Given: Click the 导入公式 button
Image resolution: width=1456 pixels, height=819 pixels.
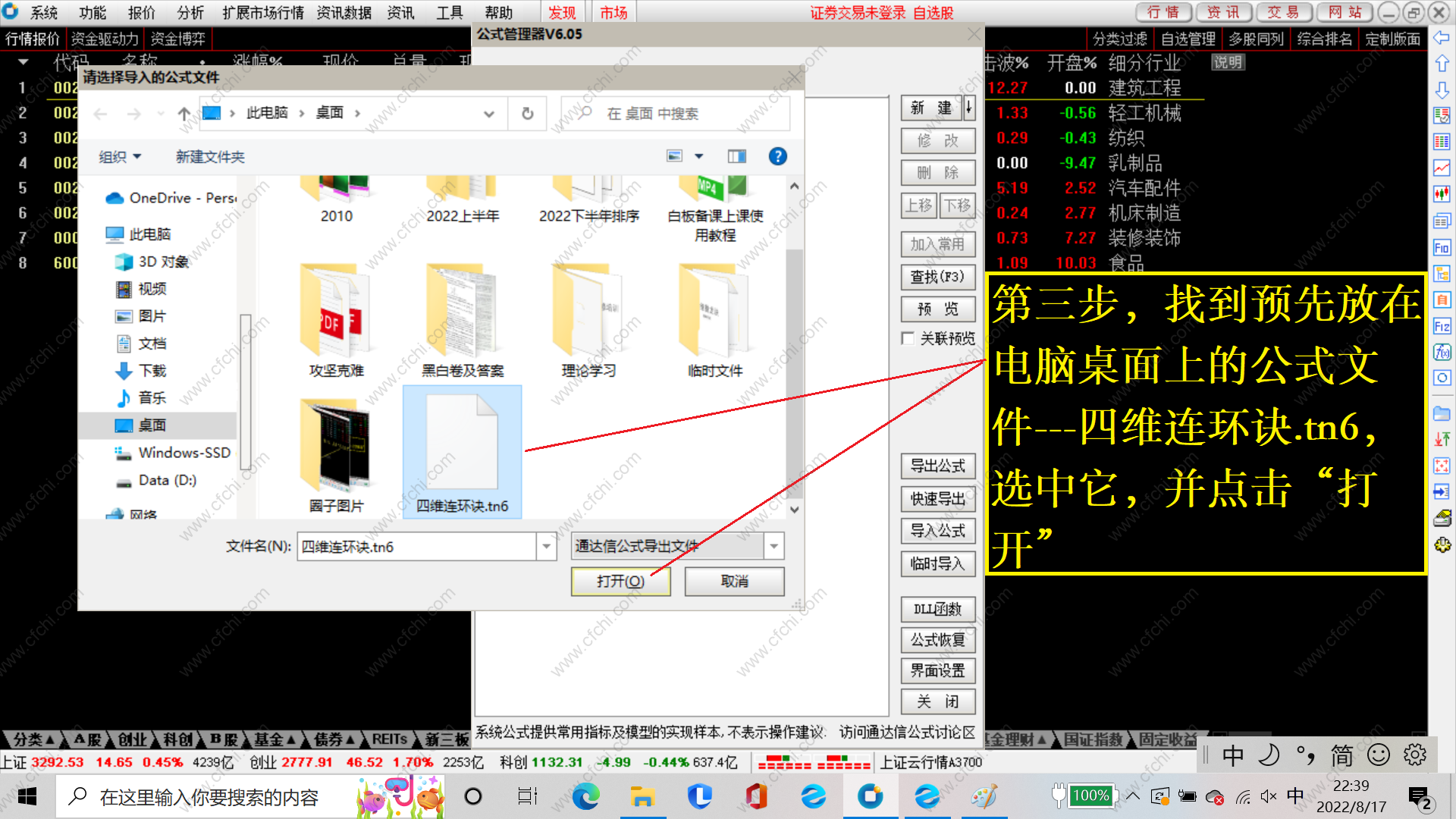Looking at the screenshot, I should (x=937, y=531).
